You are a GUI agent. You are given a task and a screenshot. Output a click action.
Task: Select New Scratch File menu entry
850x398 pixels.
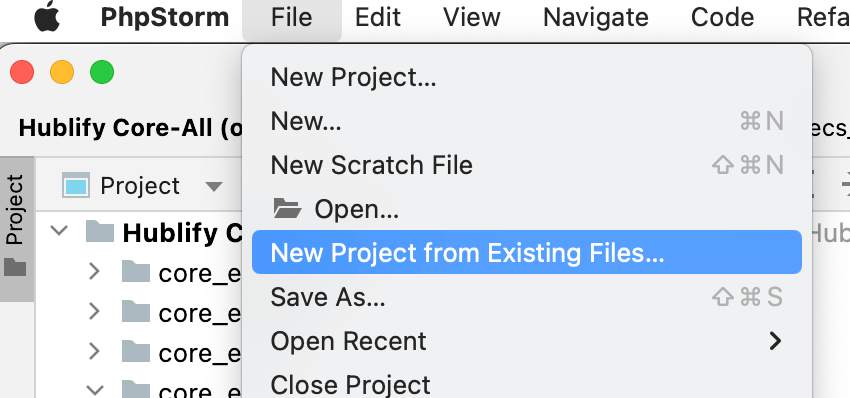click(527, 165)
